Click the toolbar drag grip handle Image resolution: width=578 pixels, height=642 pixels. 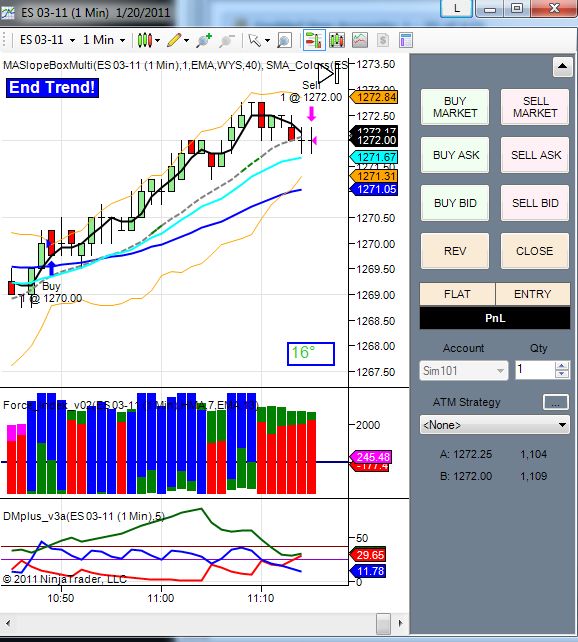[x=5, y=40]
